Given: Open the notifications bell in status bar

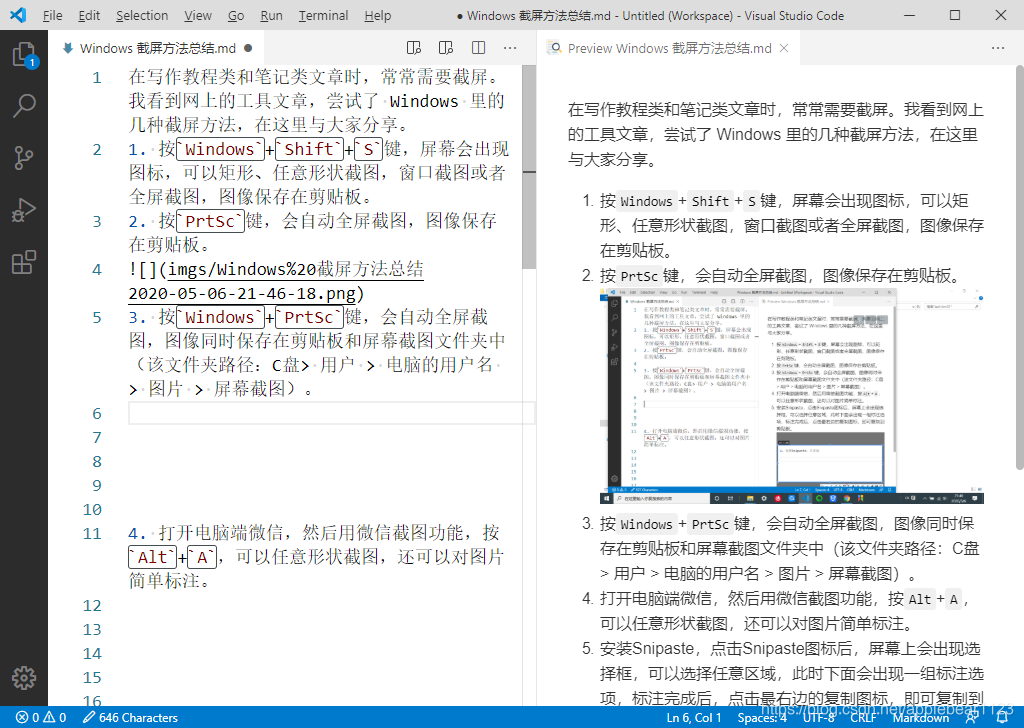Looking at the screenshot, I should 1002,718.
